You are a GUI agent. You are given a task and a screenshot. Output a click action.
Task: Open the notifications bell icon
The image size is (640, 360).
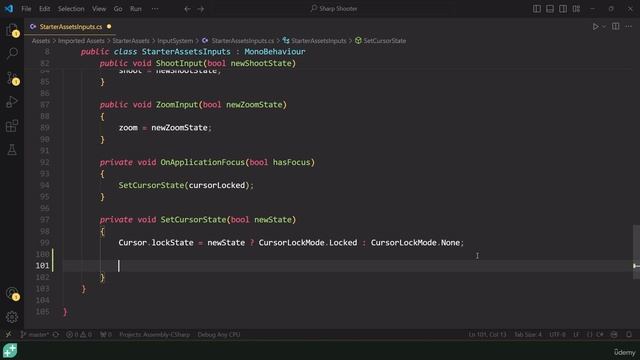pyautogui.click(x=629, y=335)
